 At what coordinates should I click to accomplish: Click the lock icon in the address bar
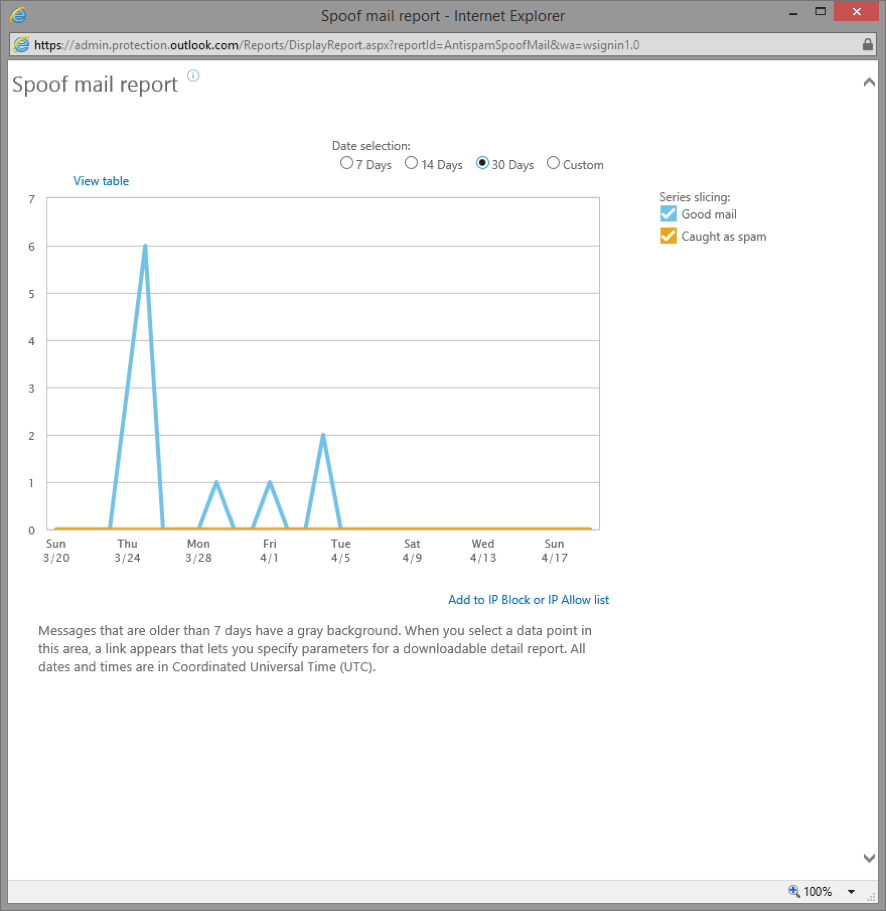point(866,45)
